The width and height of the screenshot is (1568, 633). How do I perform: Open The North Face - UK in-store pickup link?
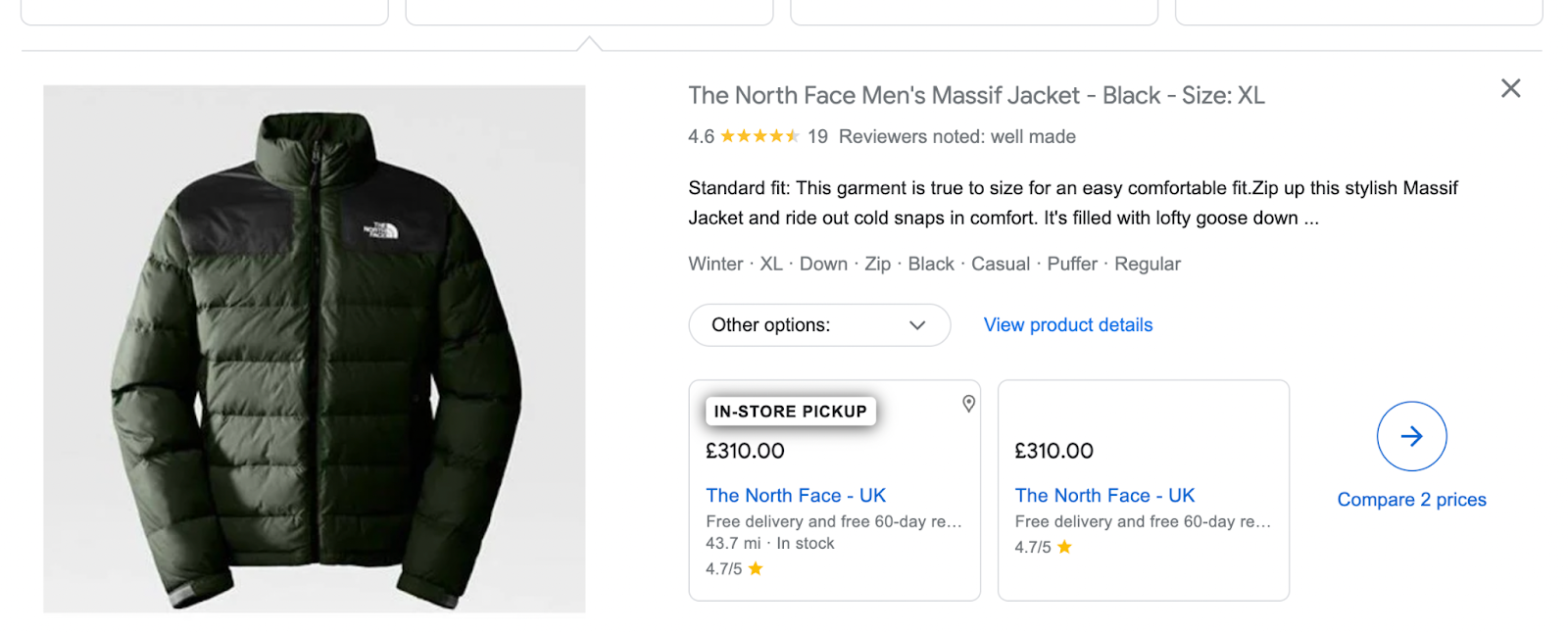tap(795, 496)
